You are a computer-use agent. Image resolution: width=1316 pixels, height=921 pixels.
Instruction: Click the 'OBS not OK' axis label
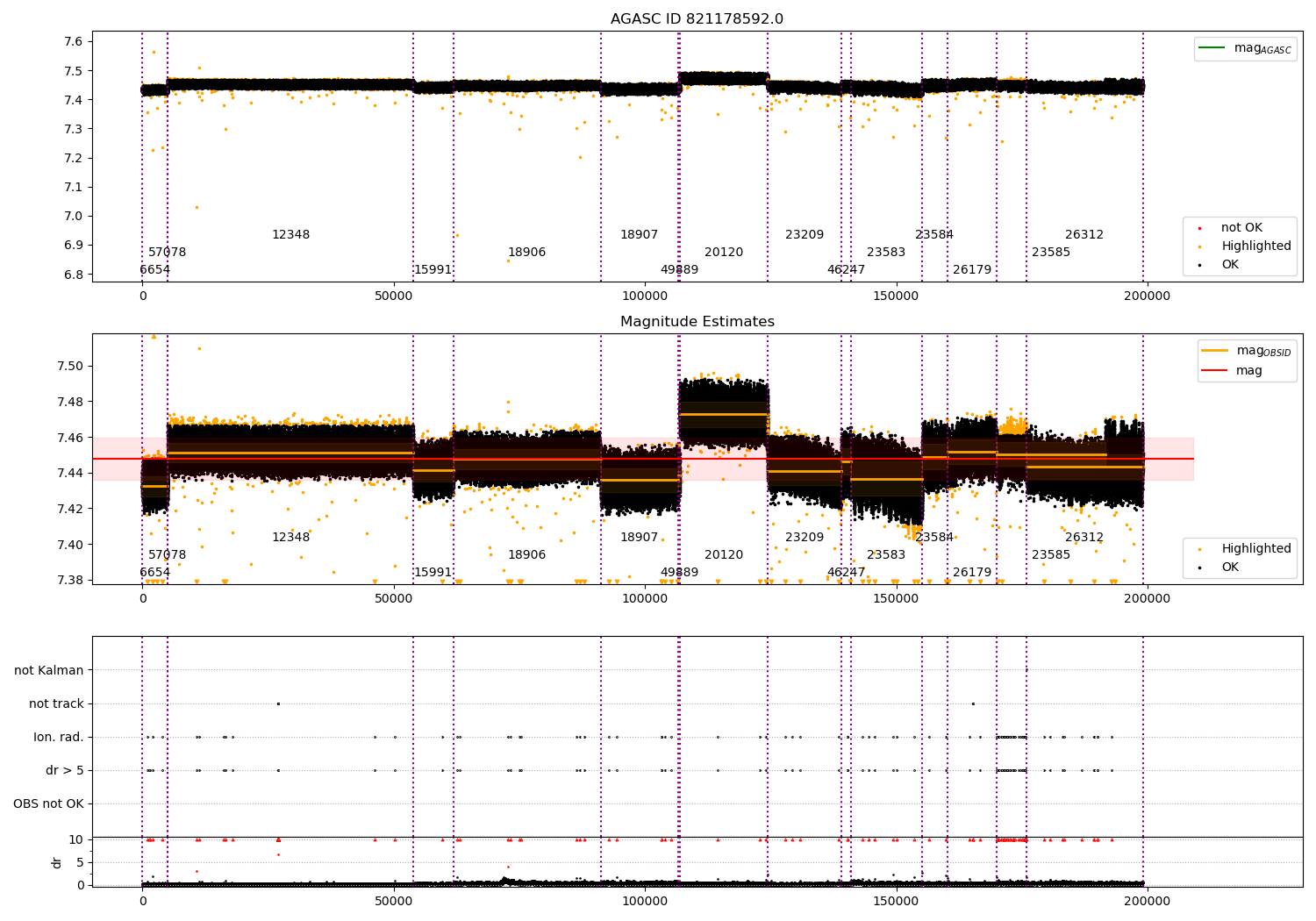tap(48, 803)
